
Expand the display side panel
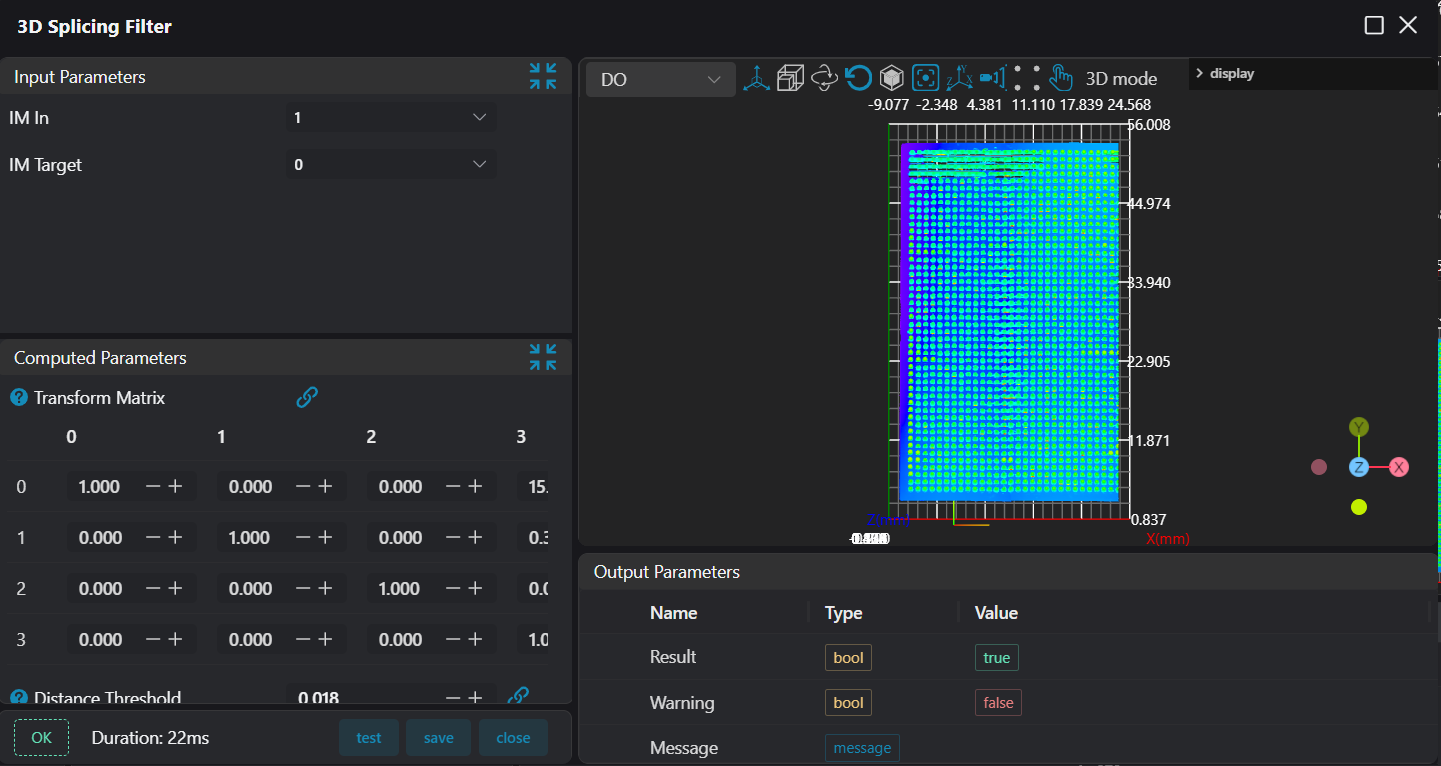pyautogui.click(x=1200, y=73)
